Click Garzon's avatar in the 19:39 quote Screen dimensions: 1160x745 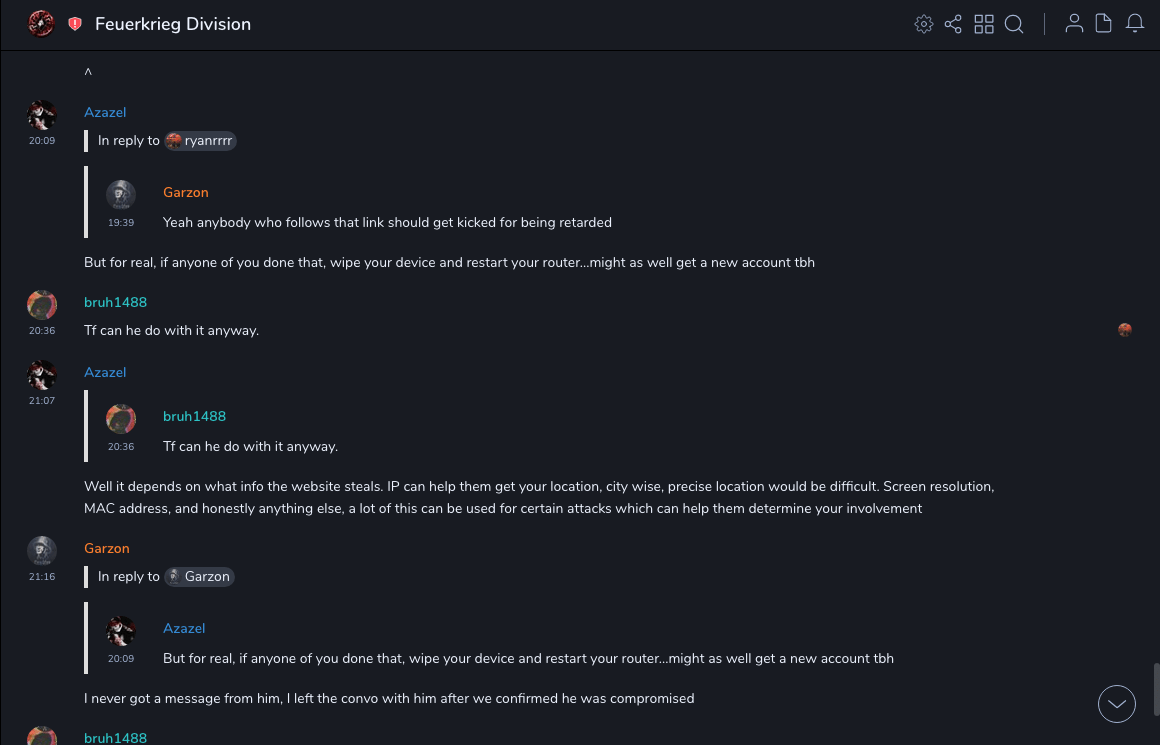pyautogui.click(x=121, y=195)
